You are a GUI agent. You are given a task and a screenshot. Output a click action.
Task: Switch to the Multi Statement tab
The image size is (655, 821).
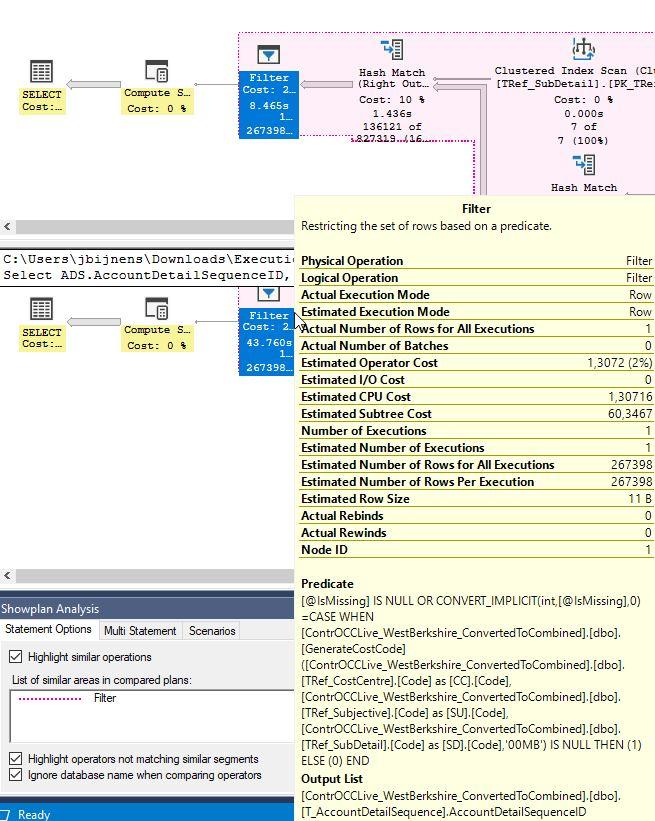click(140, 631)
